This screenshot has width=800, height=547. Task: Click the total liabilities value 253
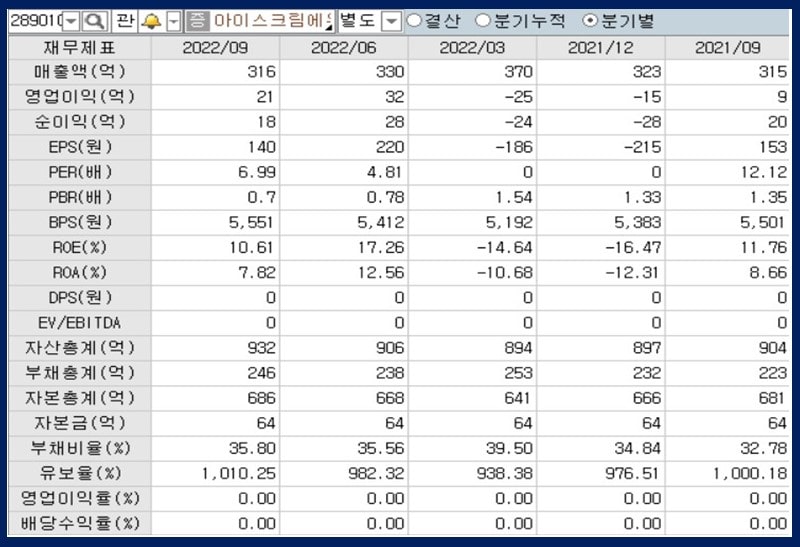click(519, 373)
